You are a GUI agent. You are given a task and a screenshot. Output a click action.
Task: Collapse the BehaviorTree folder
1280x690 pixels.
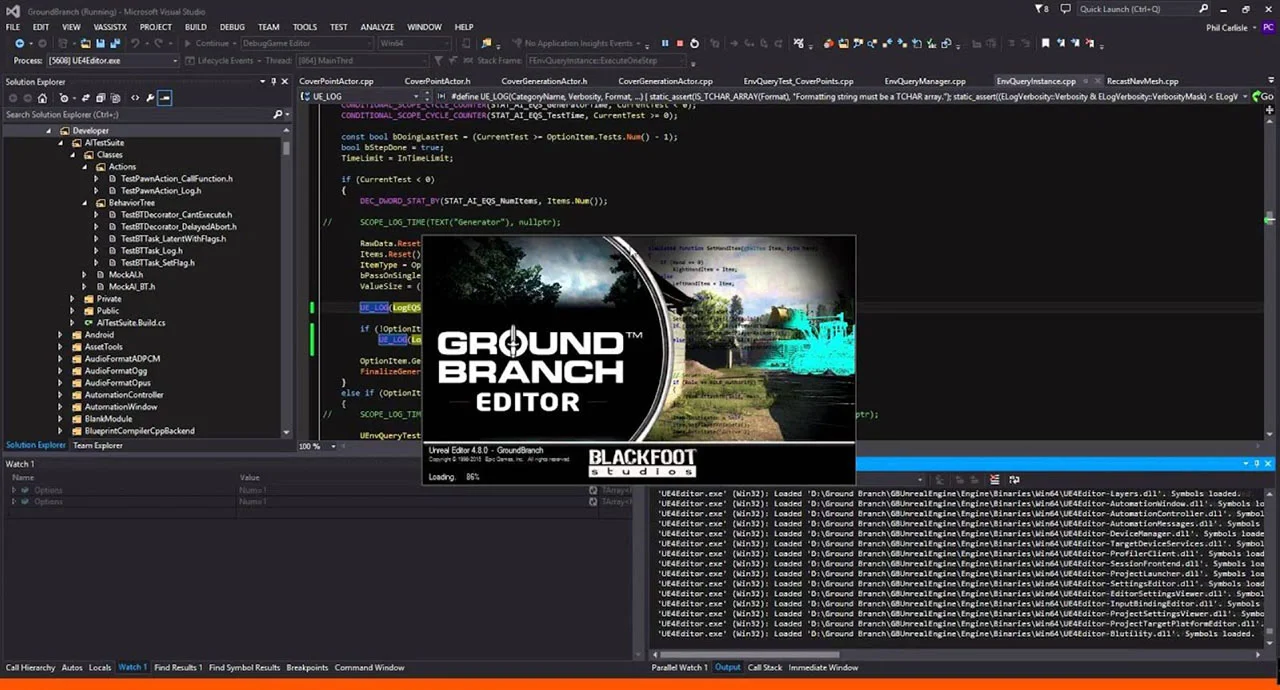(84, 203)
